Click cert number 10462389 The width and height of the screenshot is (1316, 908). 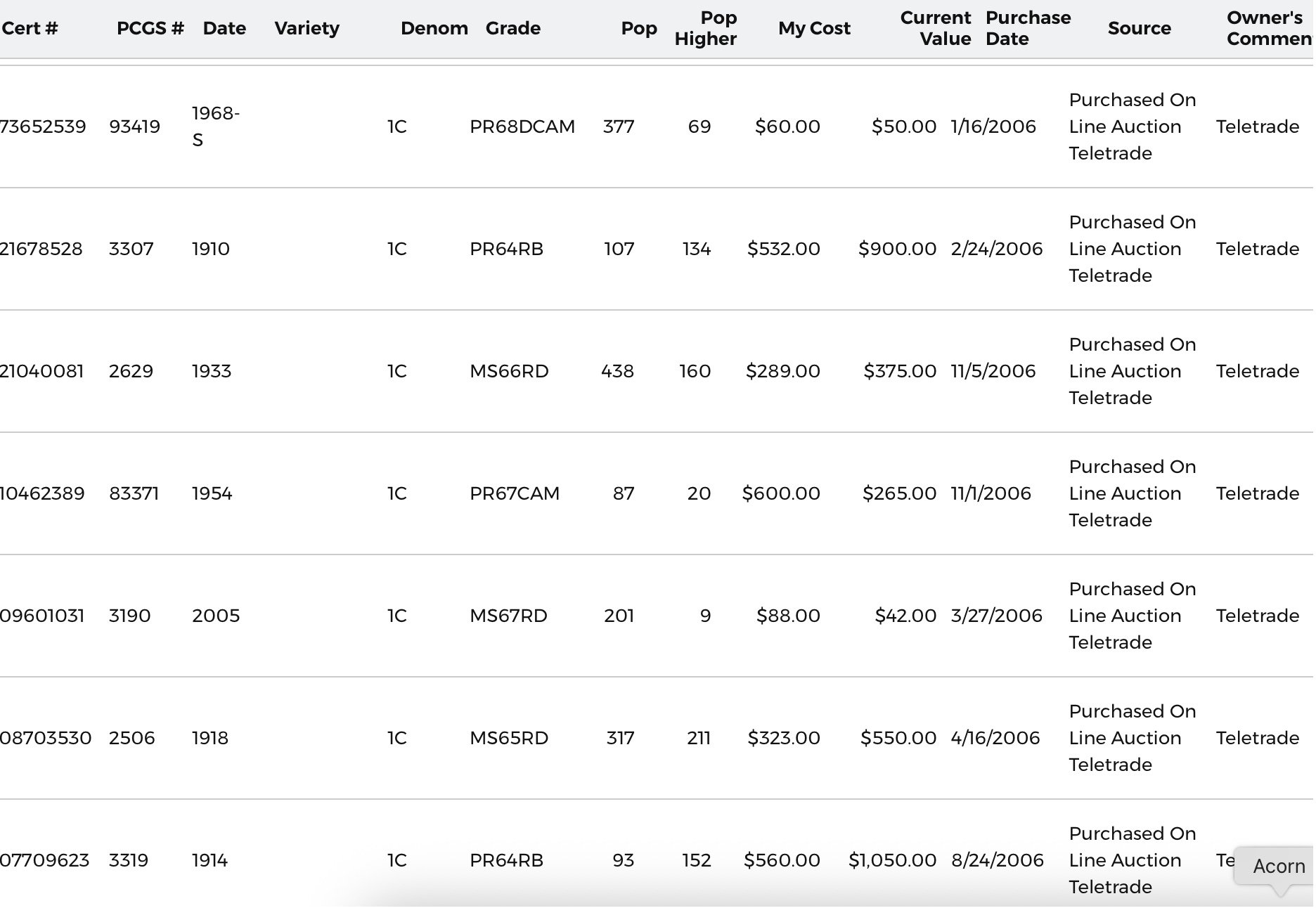[42, 493]
